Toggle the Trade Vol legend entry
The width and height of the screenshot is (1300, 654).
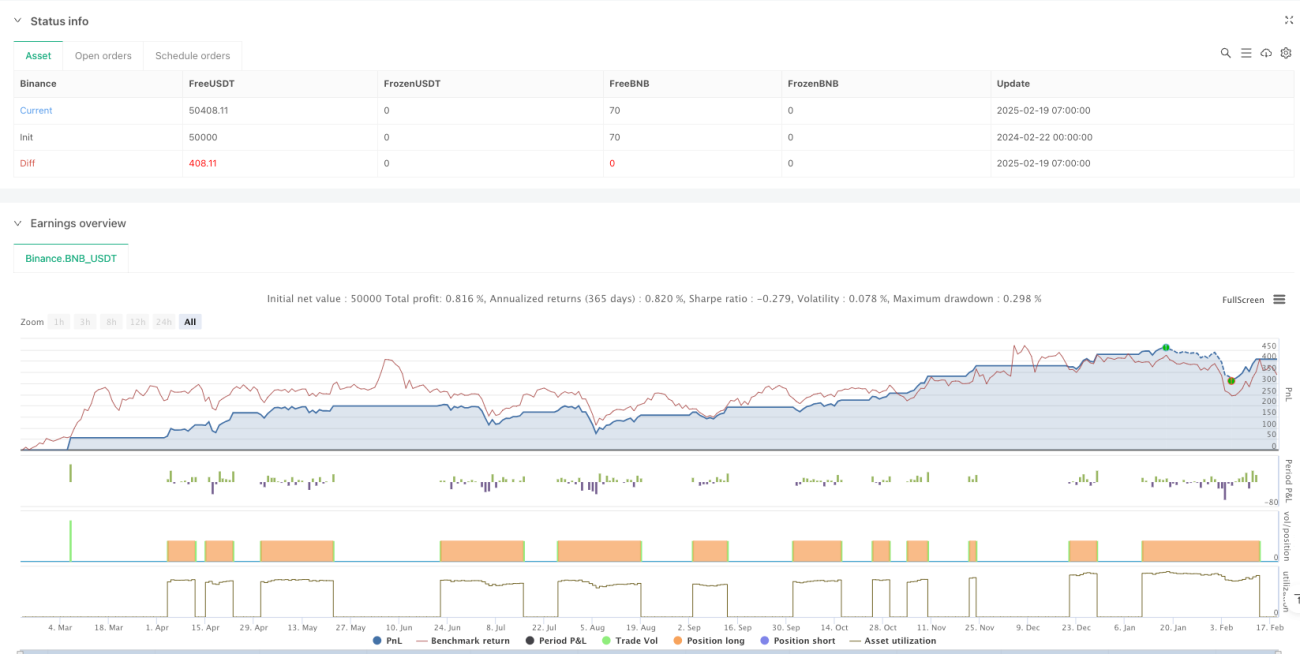[x=624, y=641]
